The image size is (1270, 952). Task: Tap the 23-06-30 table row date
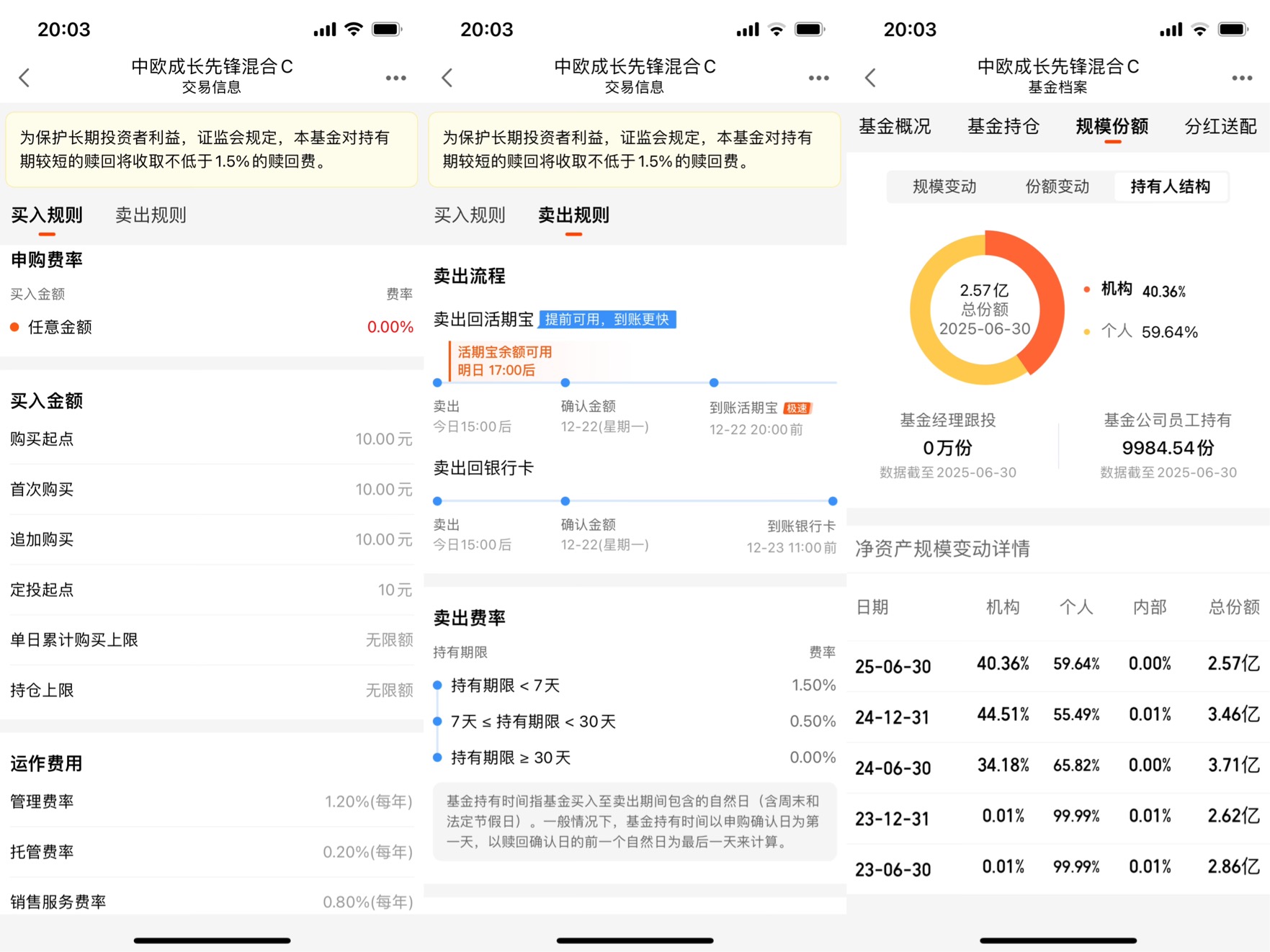tap(893, 869)
